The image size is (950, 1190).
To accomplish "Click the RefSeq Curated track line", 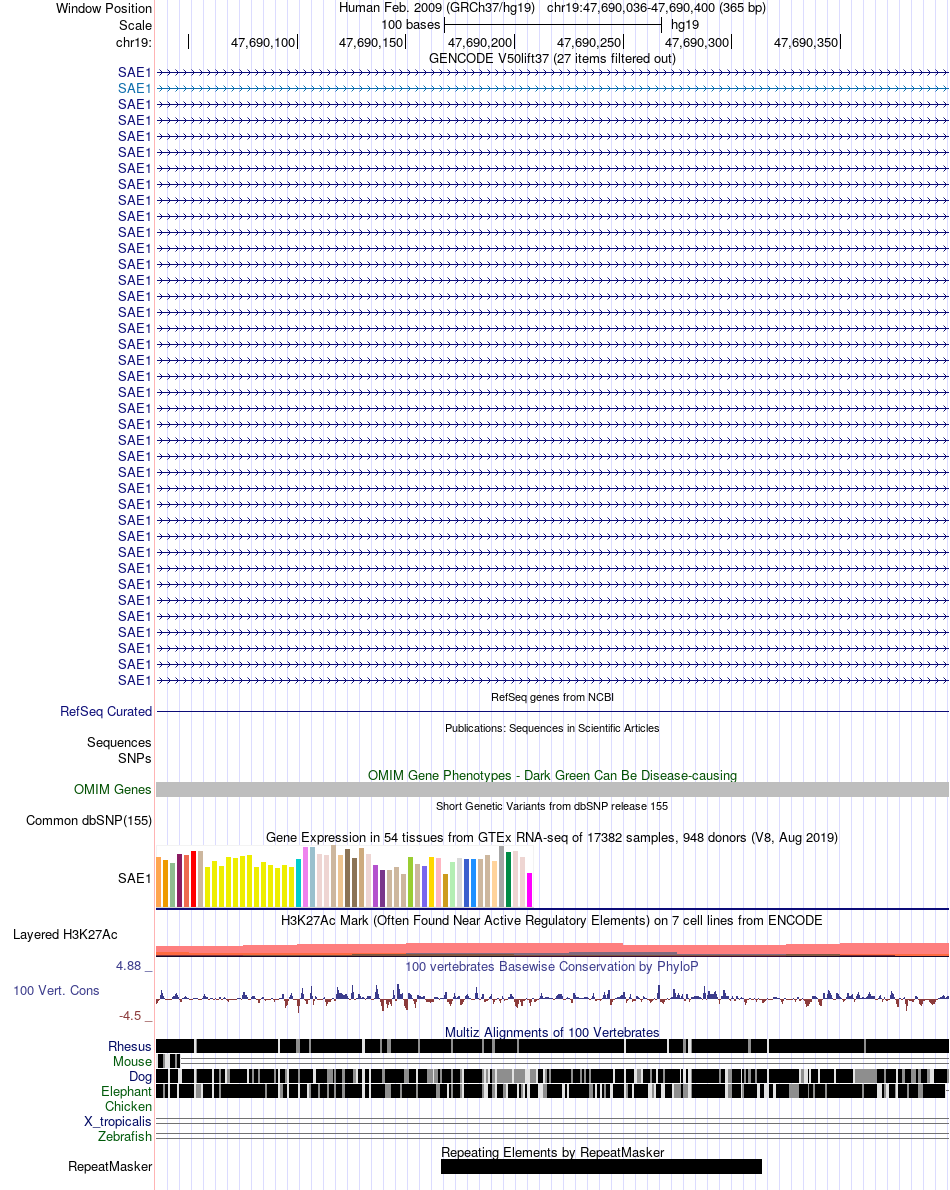I will click(552, 711).
